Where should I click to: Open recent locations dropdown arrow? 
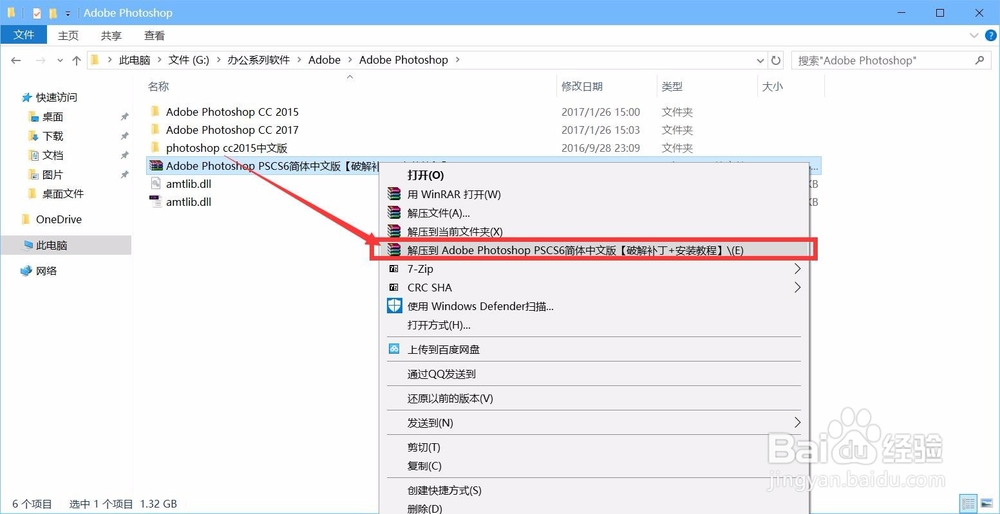pyautogui.click(x=60, y=61)
